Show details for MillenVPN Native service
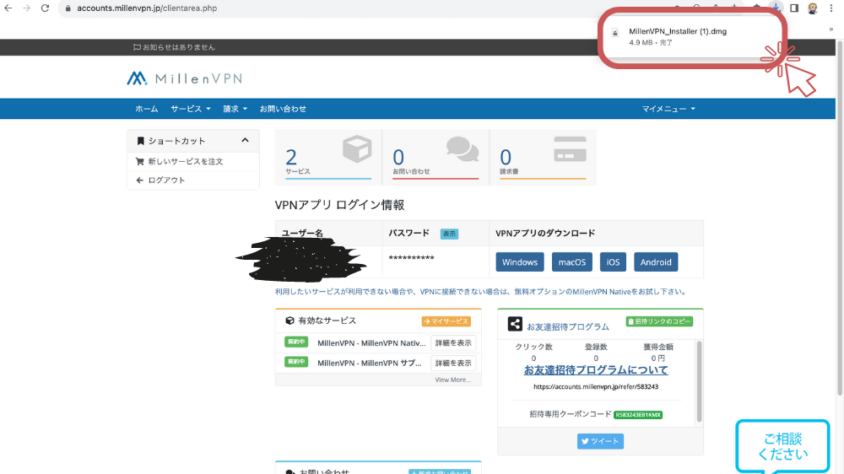The width and height of the screenshot is (844, 474). [453, 343]
